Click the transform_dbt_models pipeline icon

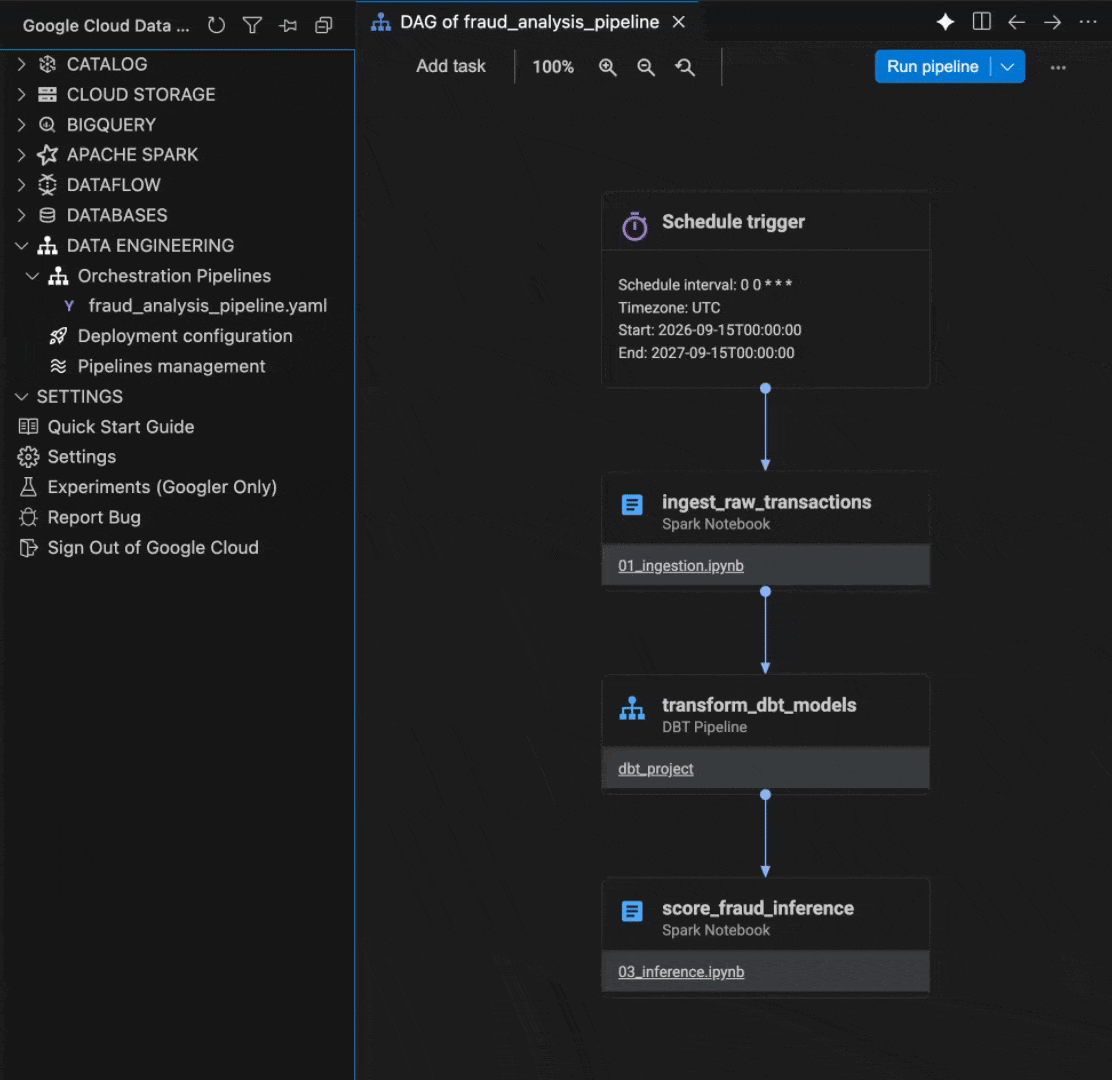tap(632, 708)
